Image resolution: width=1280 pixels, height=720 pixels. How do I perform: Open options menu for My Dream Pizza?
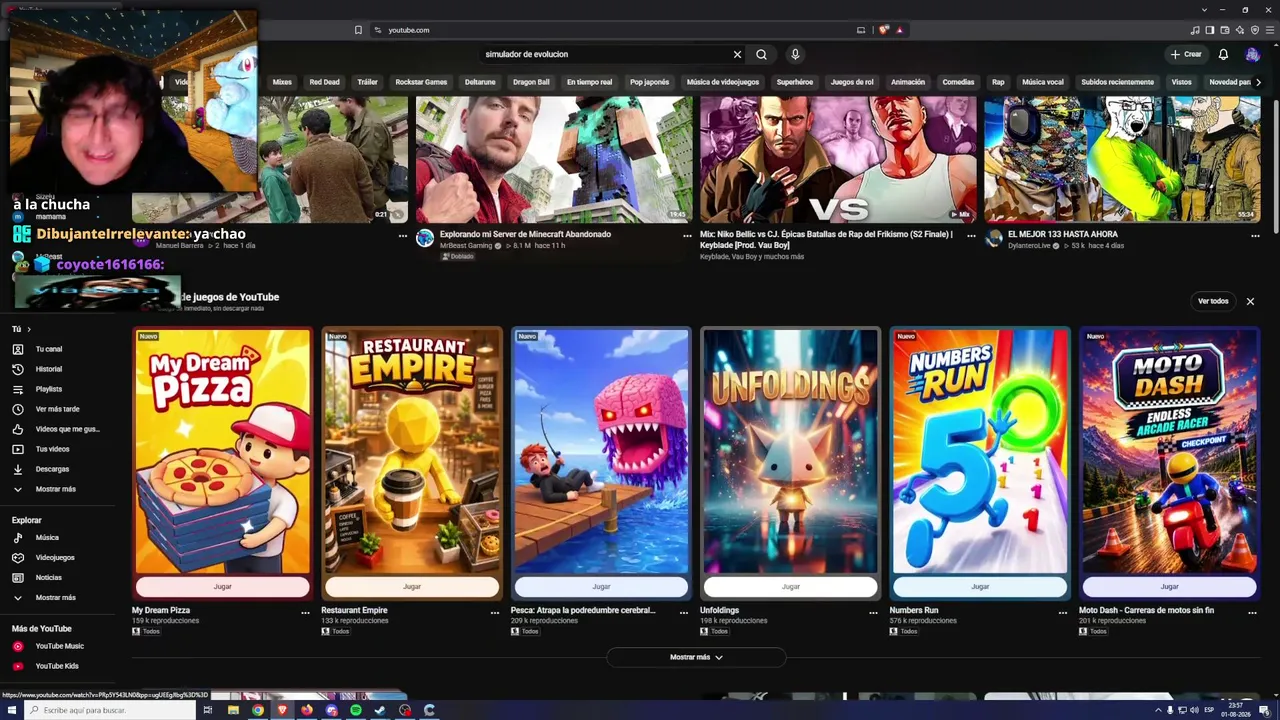pos(305,612)
